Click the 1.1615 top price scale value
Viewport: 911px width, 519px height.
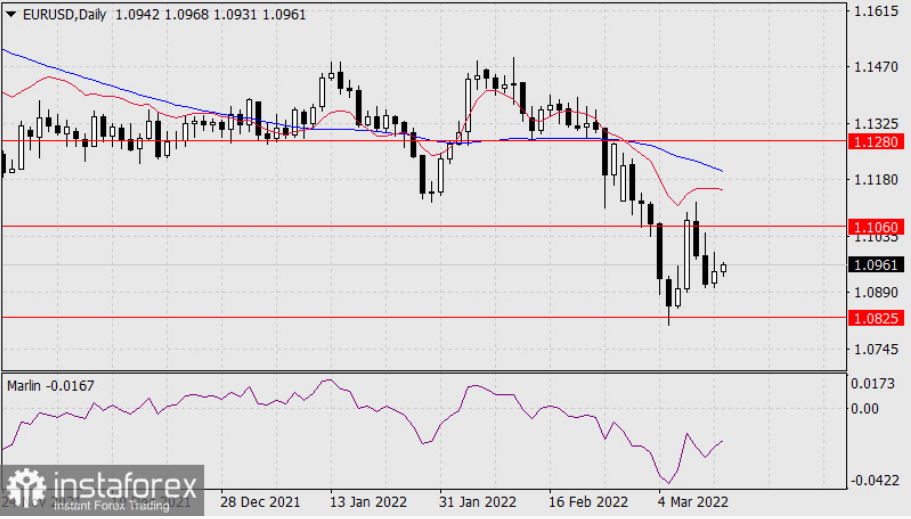click(x=876, y=11)
